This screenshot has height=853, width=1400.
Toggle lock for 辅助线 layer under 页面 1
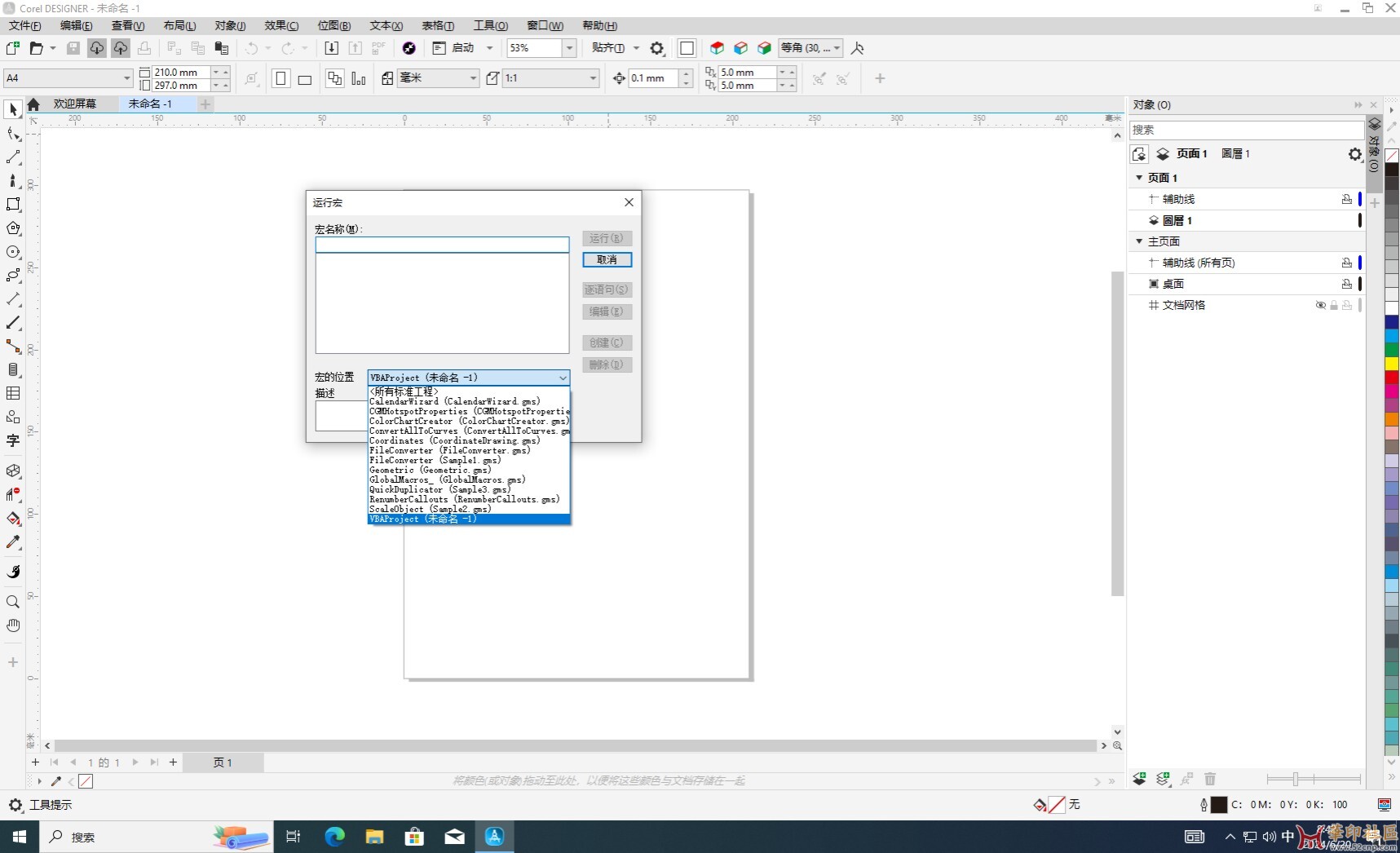1346,199
